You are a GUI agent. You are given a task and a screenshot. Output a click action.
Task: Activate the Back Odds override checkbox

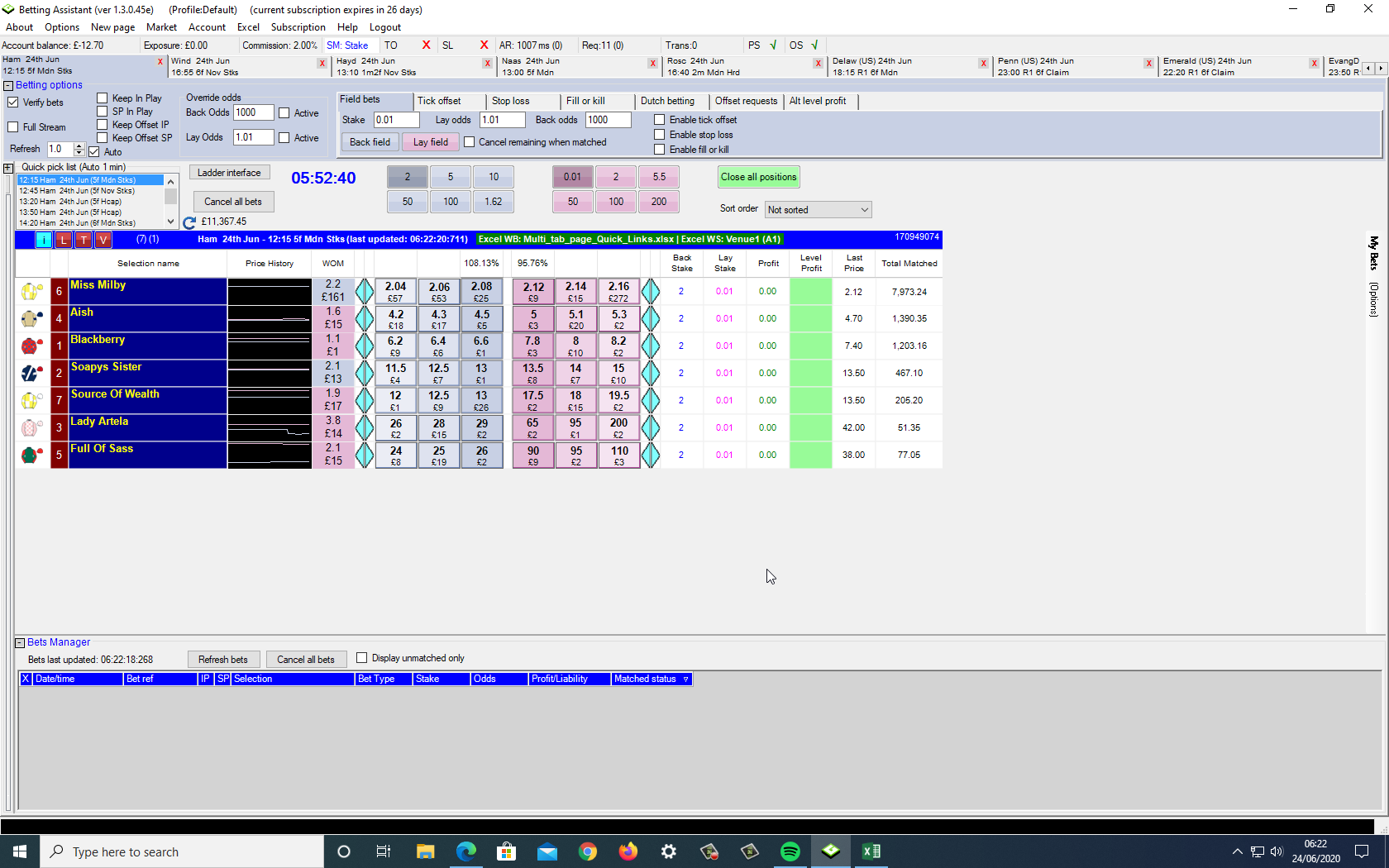(x=284, y=113)
